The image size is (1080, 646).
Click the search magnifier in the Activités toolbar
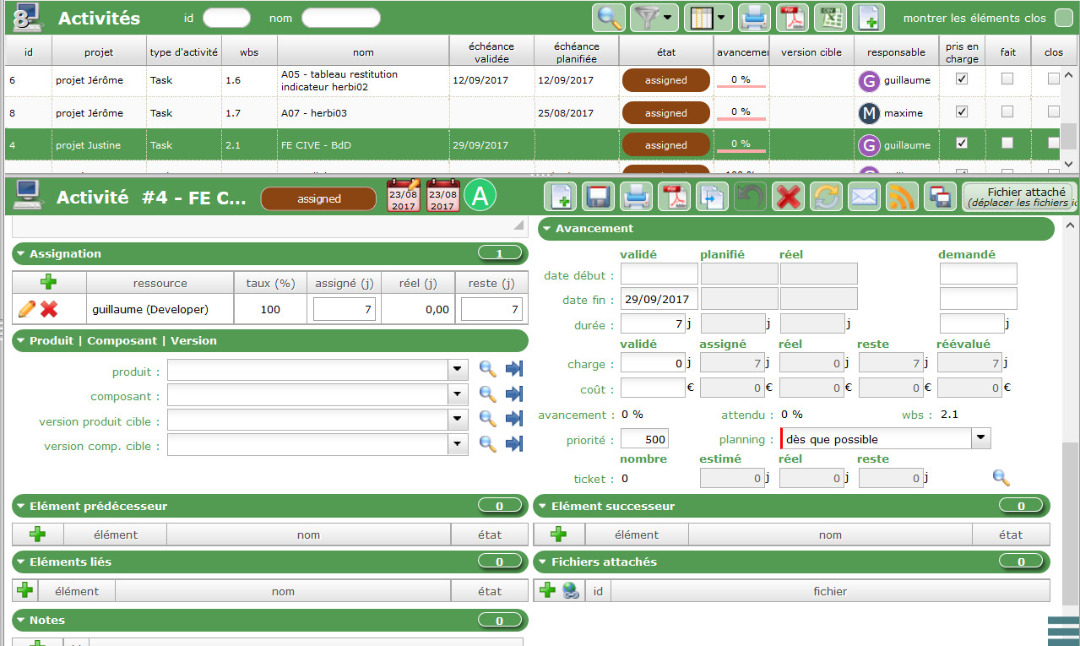point(609,17)
